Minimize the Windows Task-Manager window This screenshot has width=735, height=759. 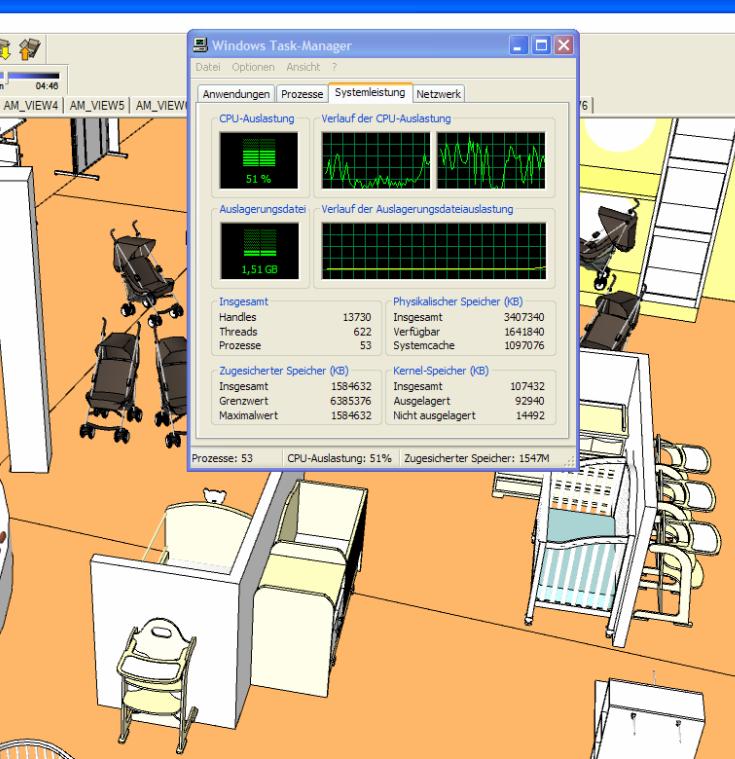pyautogui.click(x=518, y=46)
